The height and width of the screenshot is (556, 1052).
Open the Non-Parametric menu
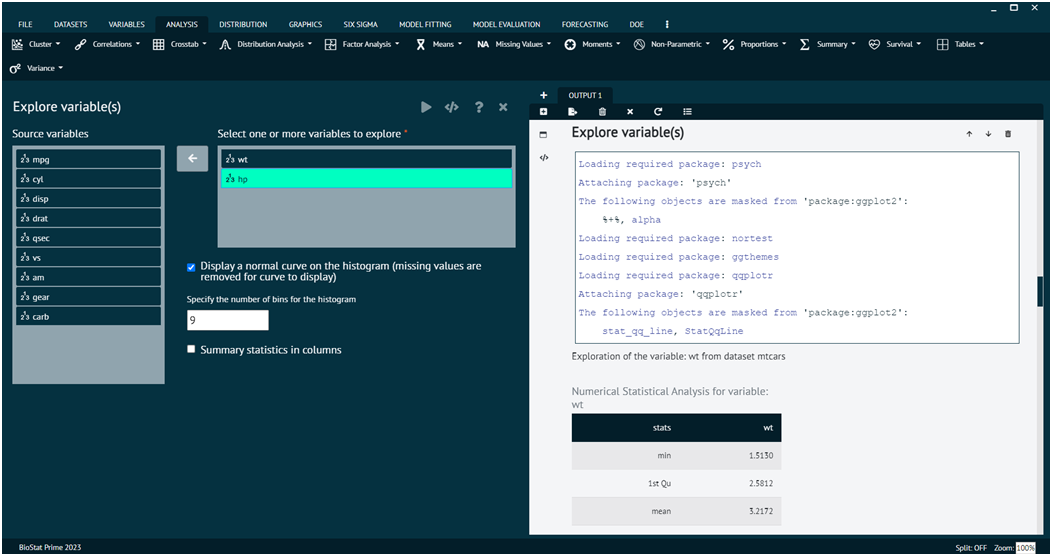[x=672, y=44]
